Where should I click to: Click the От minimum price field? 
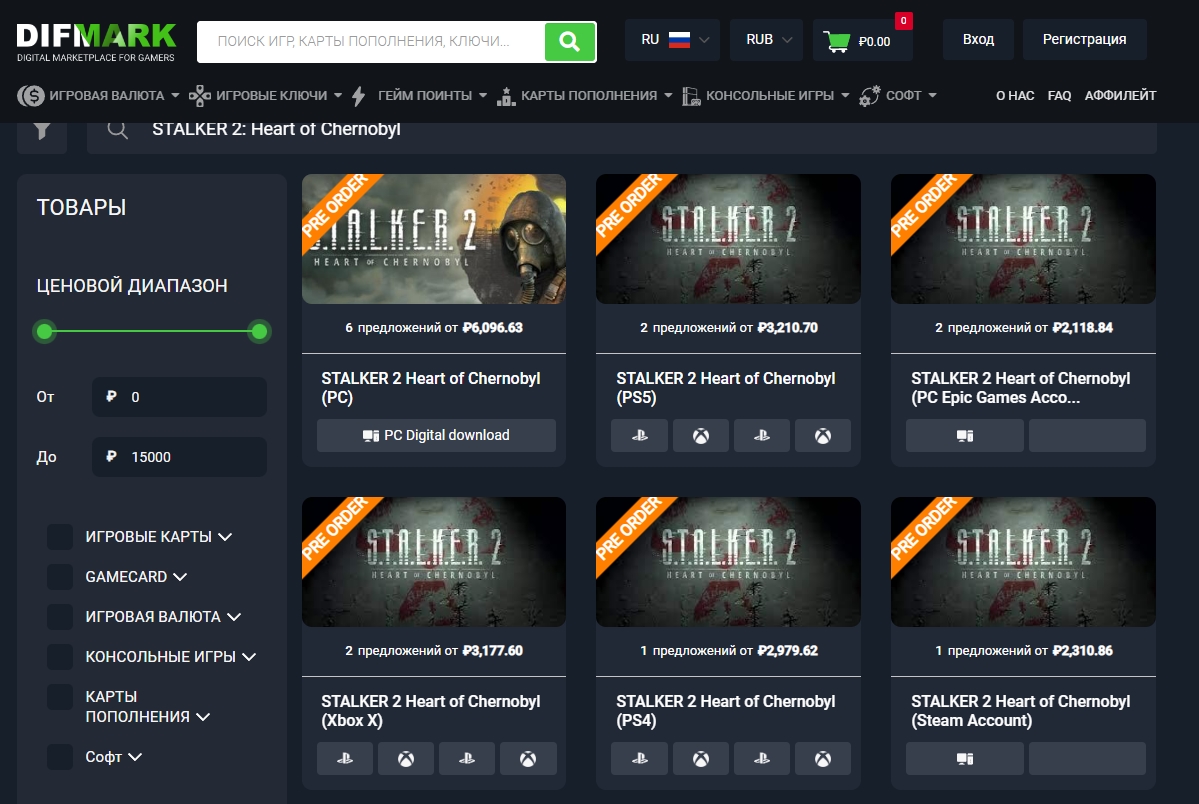pos(179,397)
